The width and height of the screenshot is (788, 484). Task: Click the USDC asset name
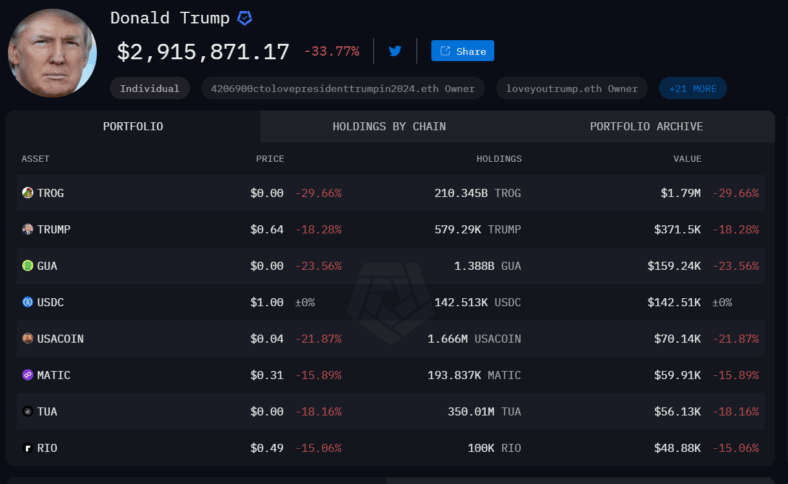[50, 302]
